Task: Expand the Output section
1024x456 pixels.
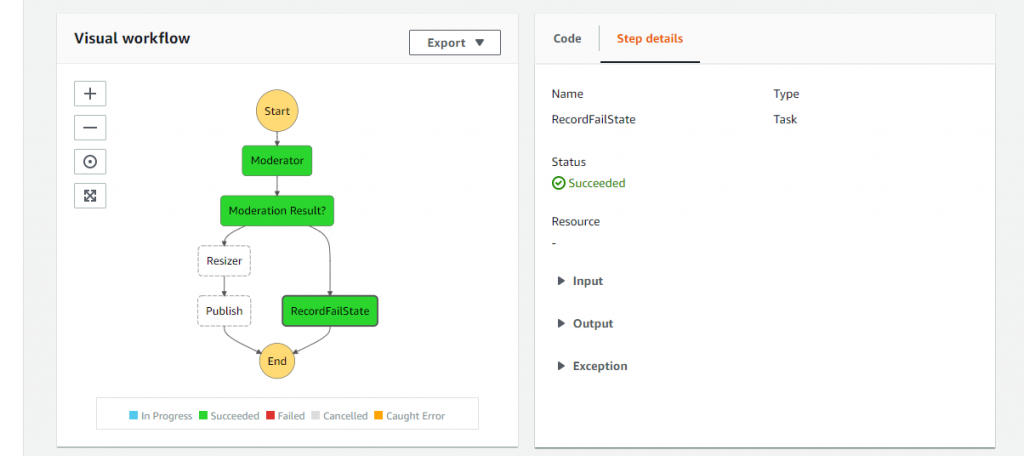Action: [x=586, y=323]
